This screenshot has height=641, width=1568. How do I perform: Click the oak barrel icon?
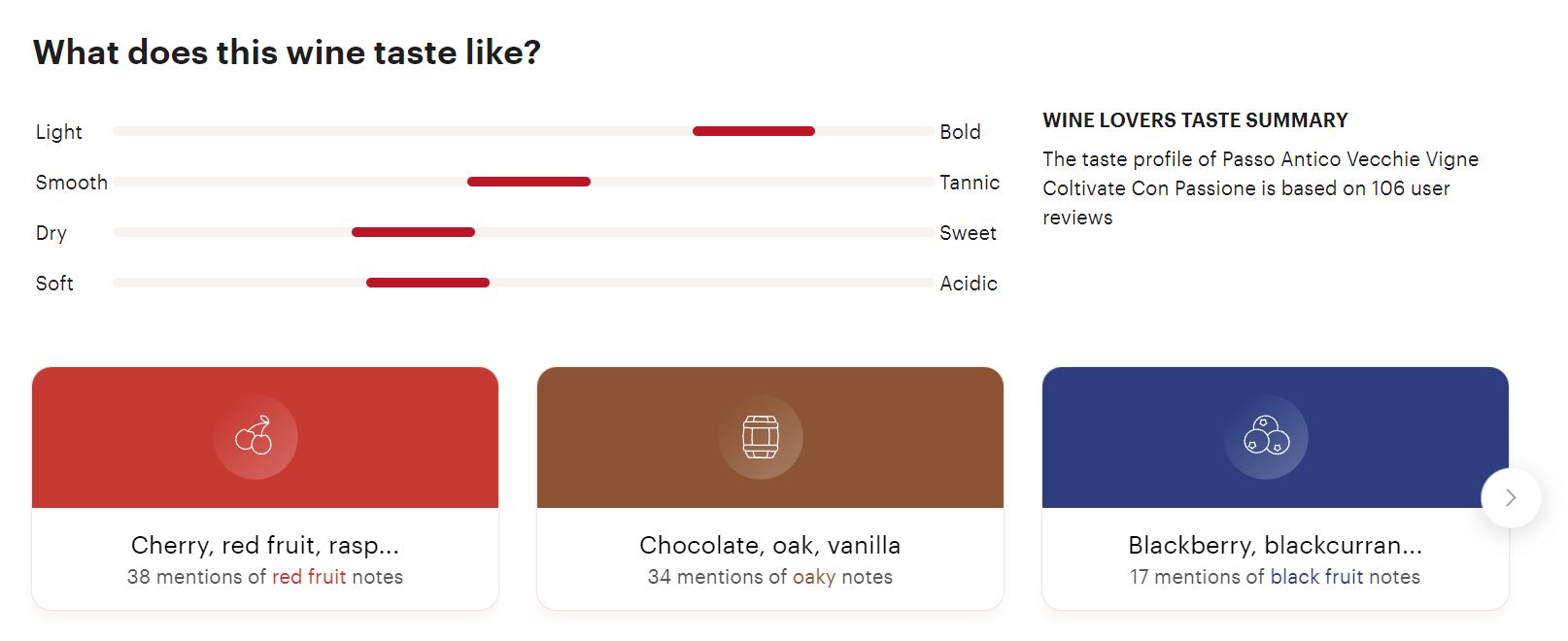[x=761, y=437]
